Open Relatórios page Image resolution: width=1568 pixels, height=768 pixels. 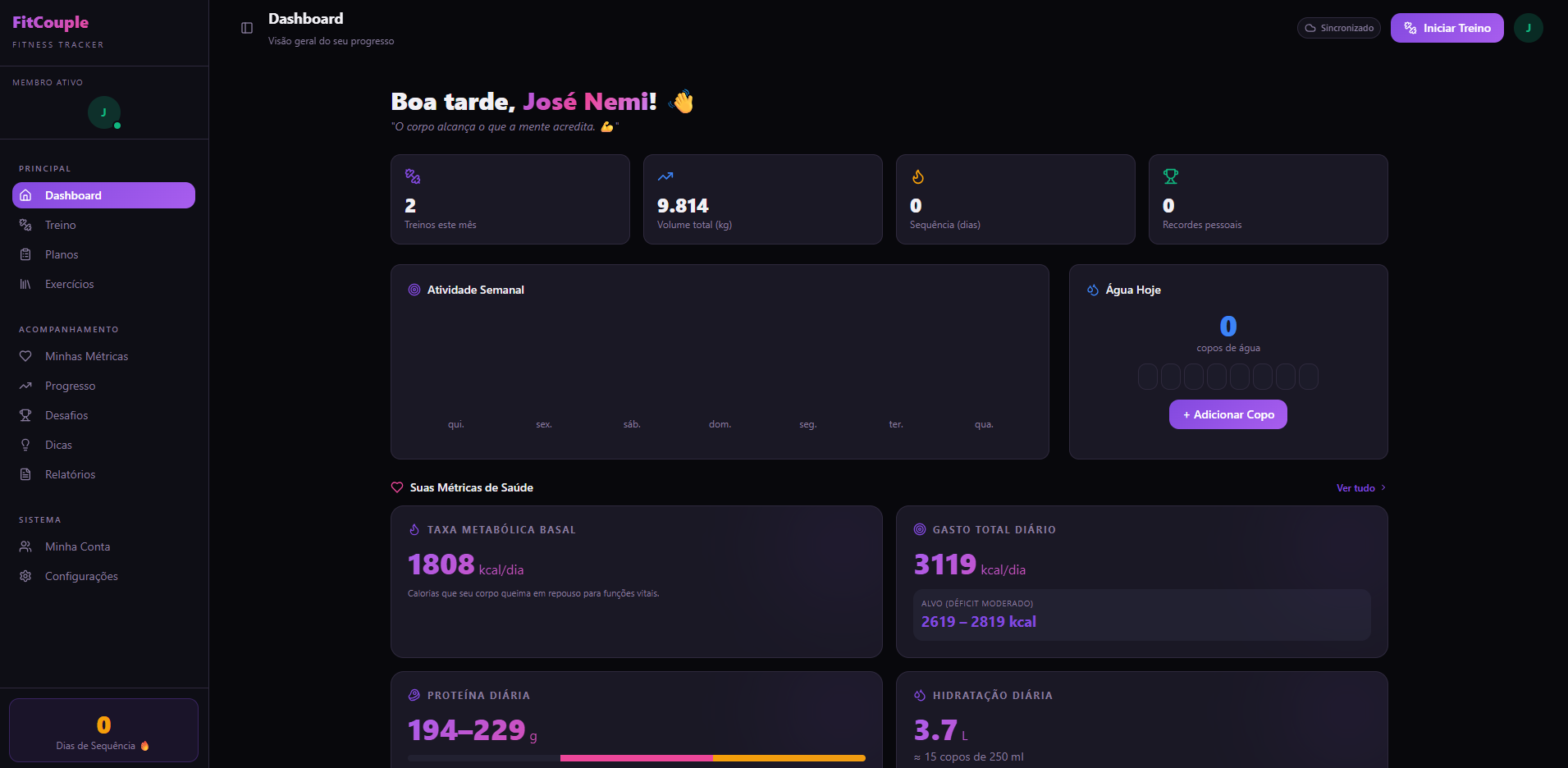(103, 474)
